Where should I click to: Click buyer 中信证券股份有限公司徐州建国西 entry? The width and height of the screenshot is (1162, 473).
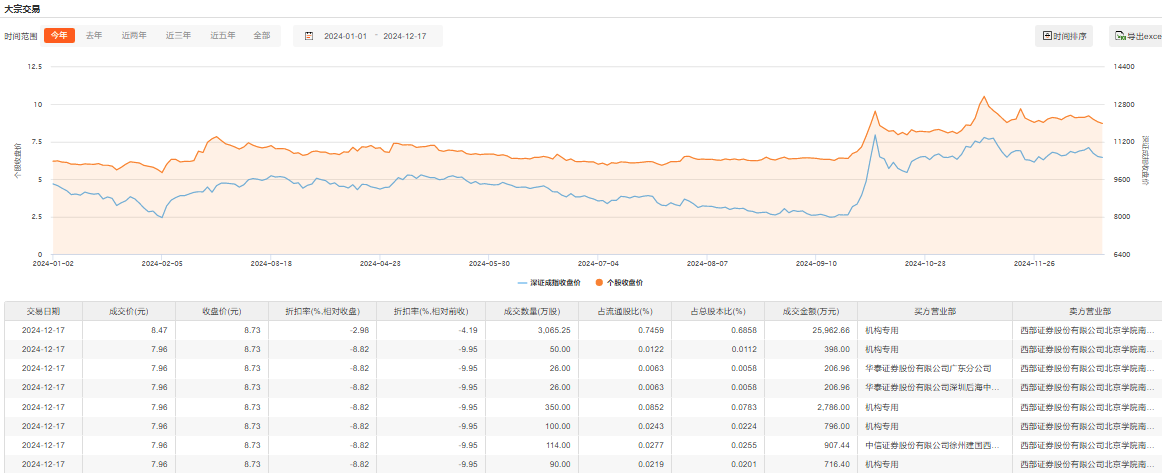pos(932,444)
